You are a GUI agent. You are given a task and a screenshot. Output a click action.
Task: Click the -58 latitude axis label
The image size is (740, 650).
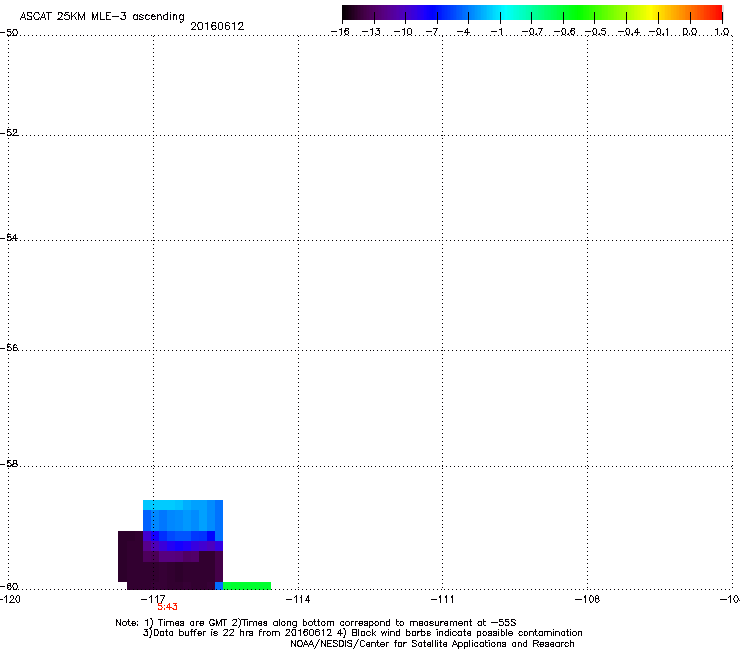[9, 464]
